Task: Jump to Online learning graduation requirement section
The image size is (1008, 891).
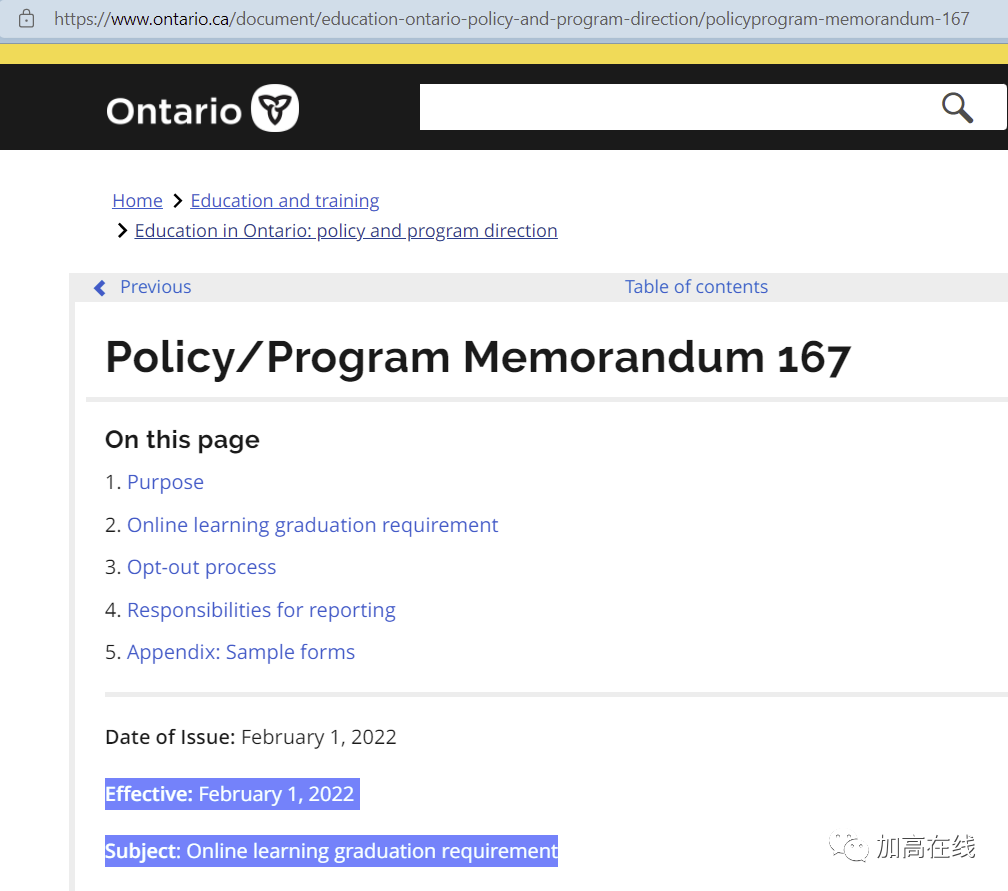Action: 312,525
